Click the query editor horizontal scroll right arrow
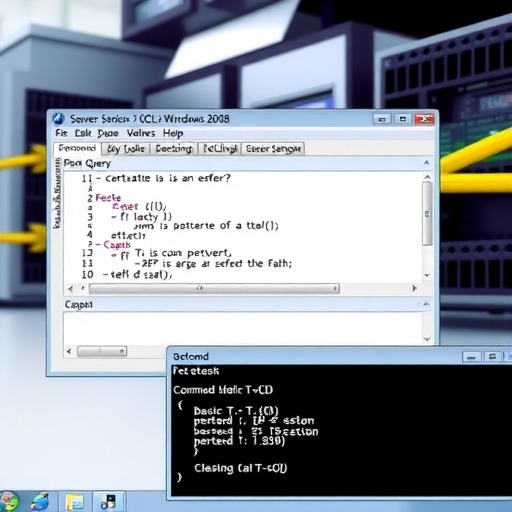This screenshot has width=512, height=512. click(x=414, y=288)
